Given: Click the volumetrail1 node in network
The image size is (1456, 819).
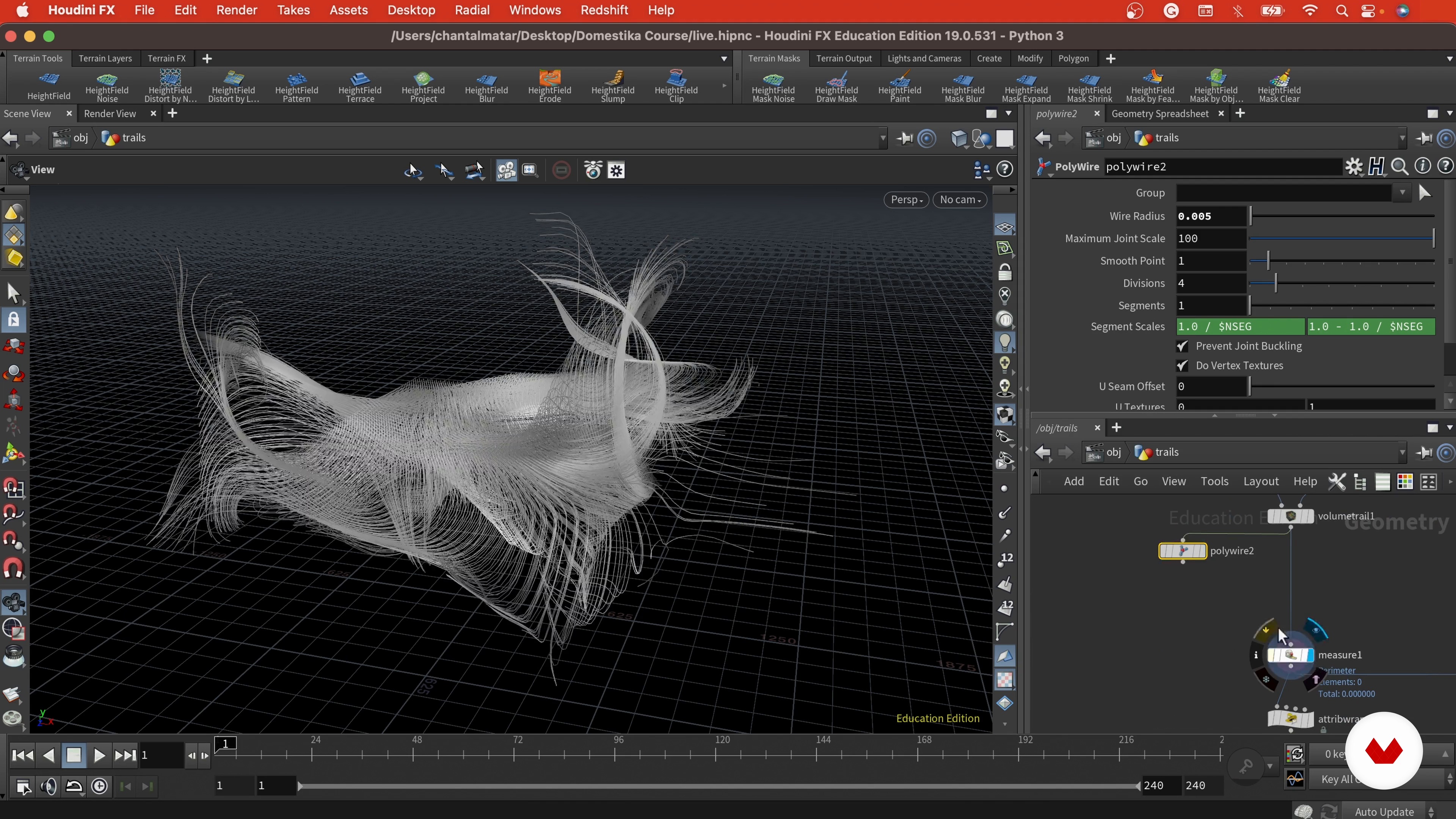Looking at the screenshot, I should click(1290, 516).
